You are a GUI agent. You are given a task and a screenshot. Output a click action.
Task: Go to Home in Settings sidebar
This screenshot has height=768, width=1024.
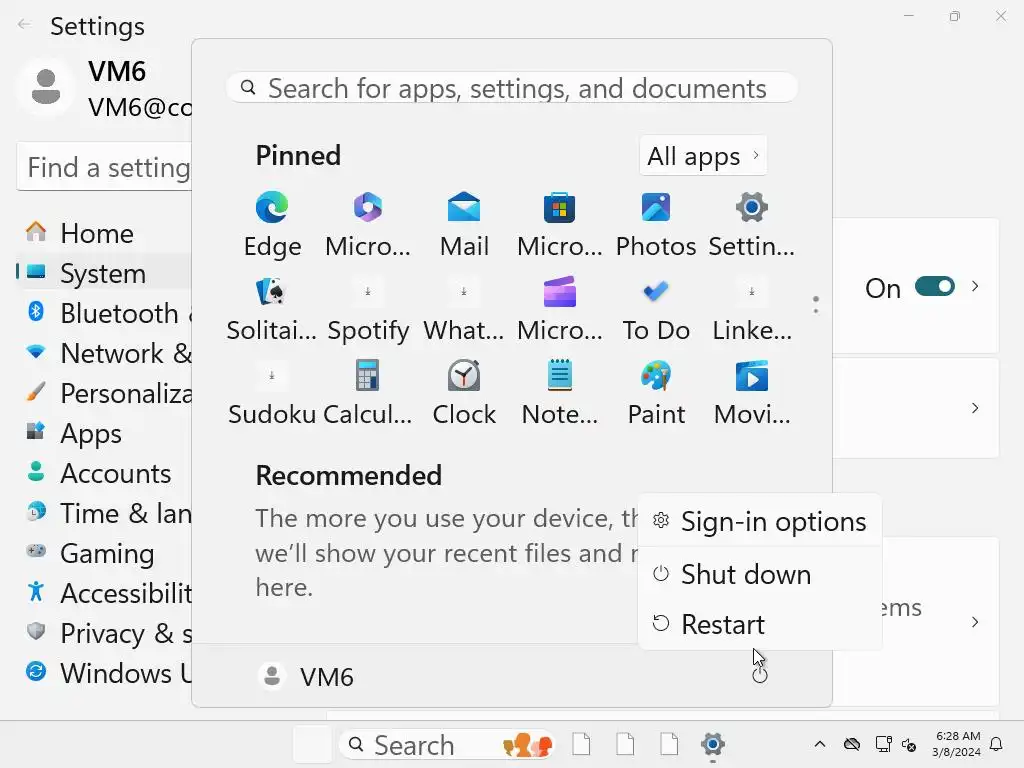point(104,233)
